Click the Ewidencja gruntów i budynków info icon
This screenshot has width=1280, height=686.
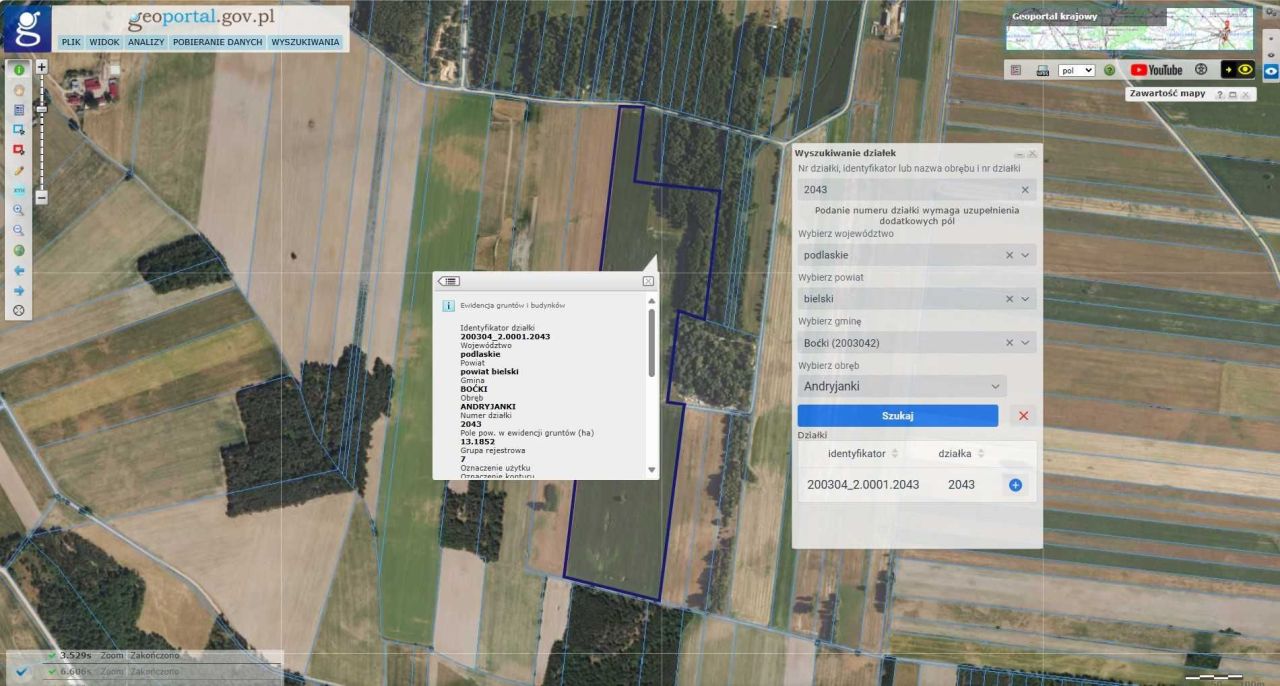(x=449, y=305)
